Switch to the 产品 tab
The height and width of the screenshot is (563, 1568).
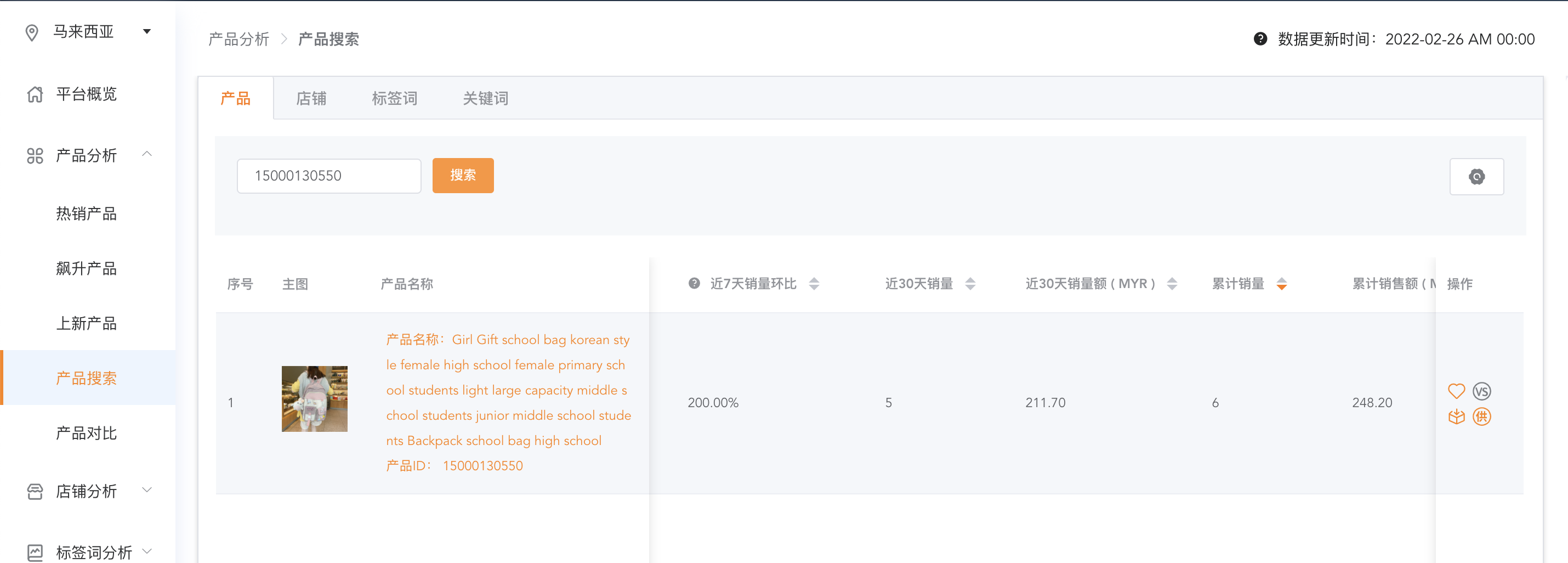click(236, 98)
